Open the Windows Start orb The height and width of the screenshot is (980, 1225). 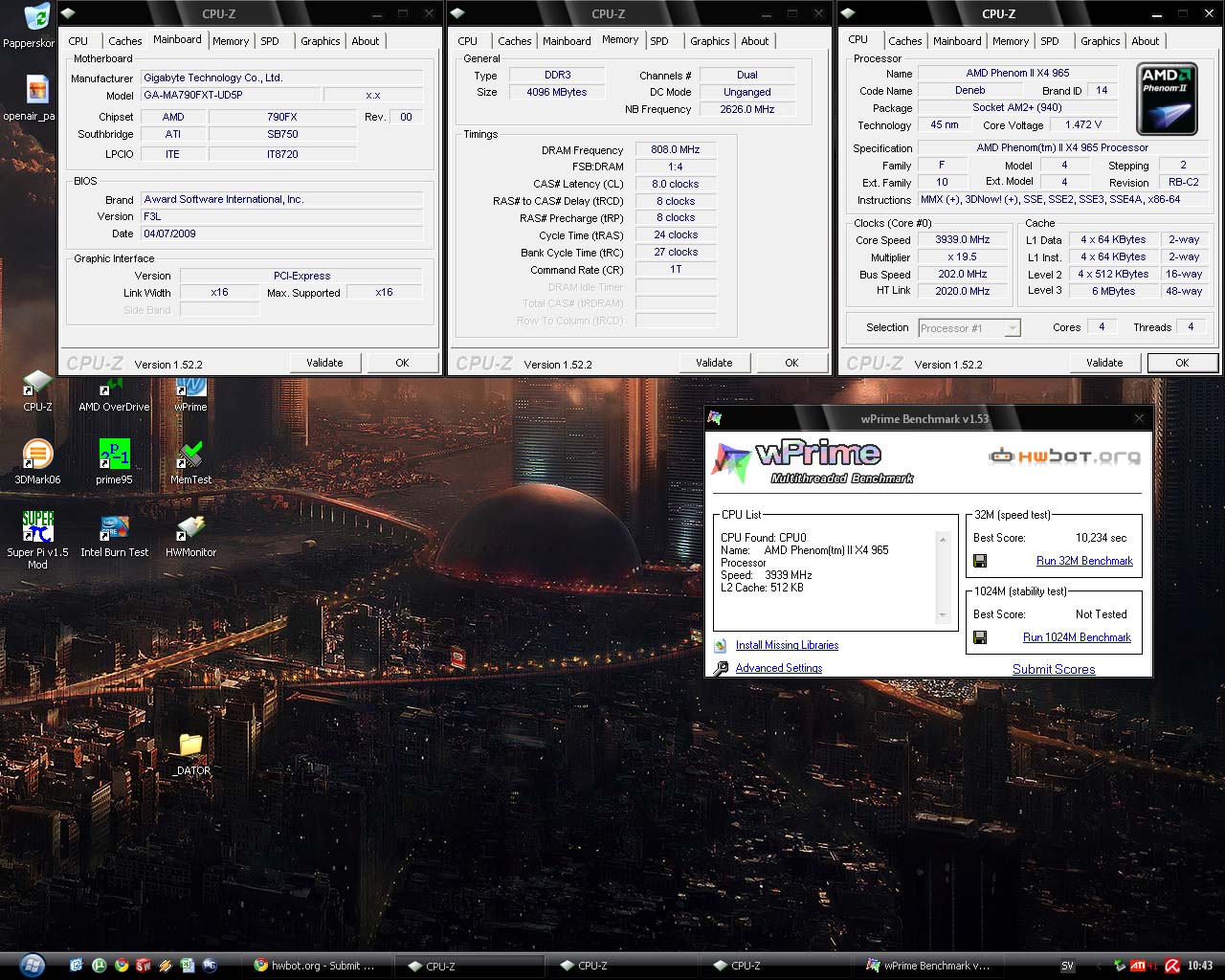pyautogui.click(x=32, y=964)
